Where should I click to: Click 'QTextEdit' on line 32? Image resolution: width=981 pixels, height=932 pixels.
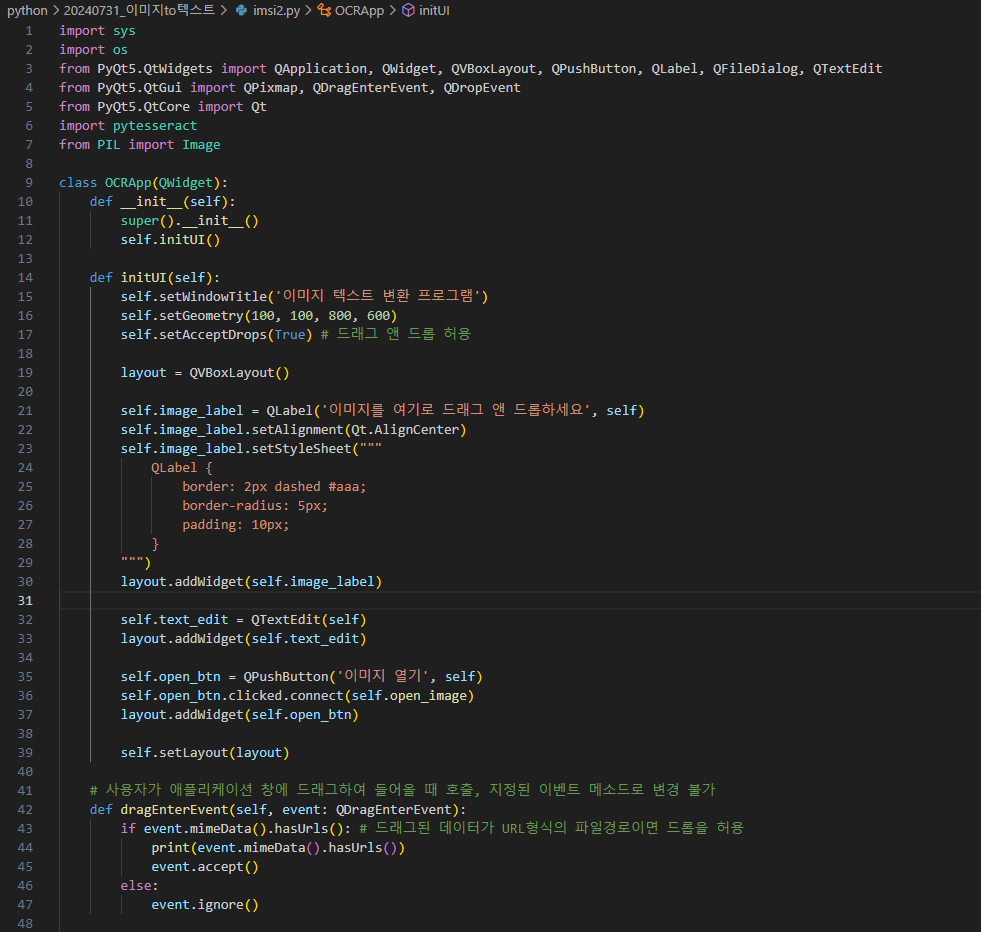click(x=285, y=620)
